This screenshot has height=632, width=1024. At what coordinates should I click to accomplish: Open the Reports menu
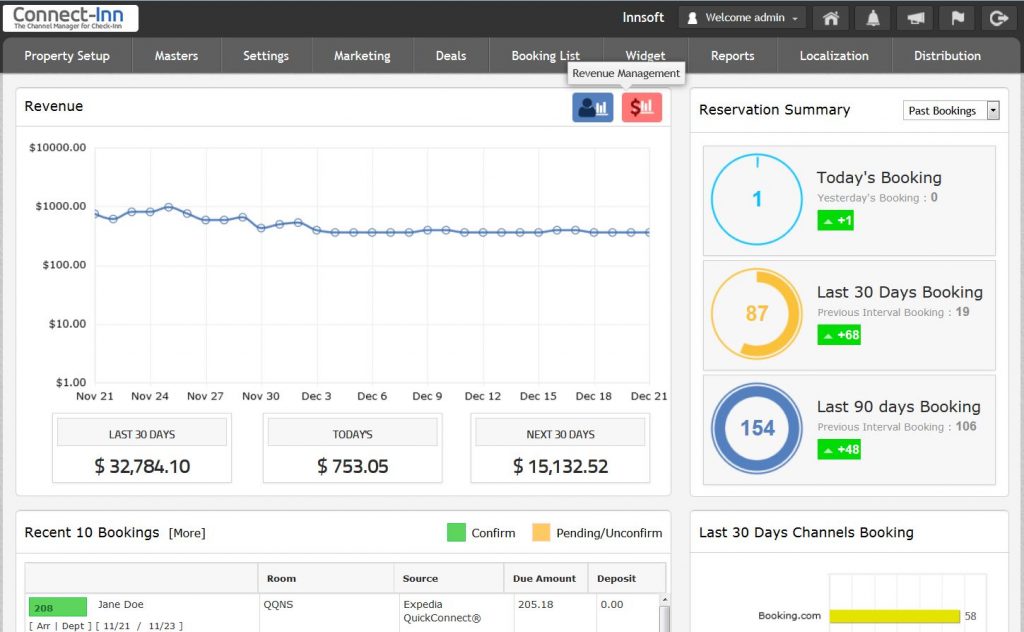click(732, 56)
